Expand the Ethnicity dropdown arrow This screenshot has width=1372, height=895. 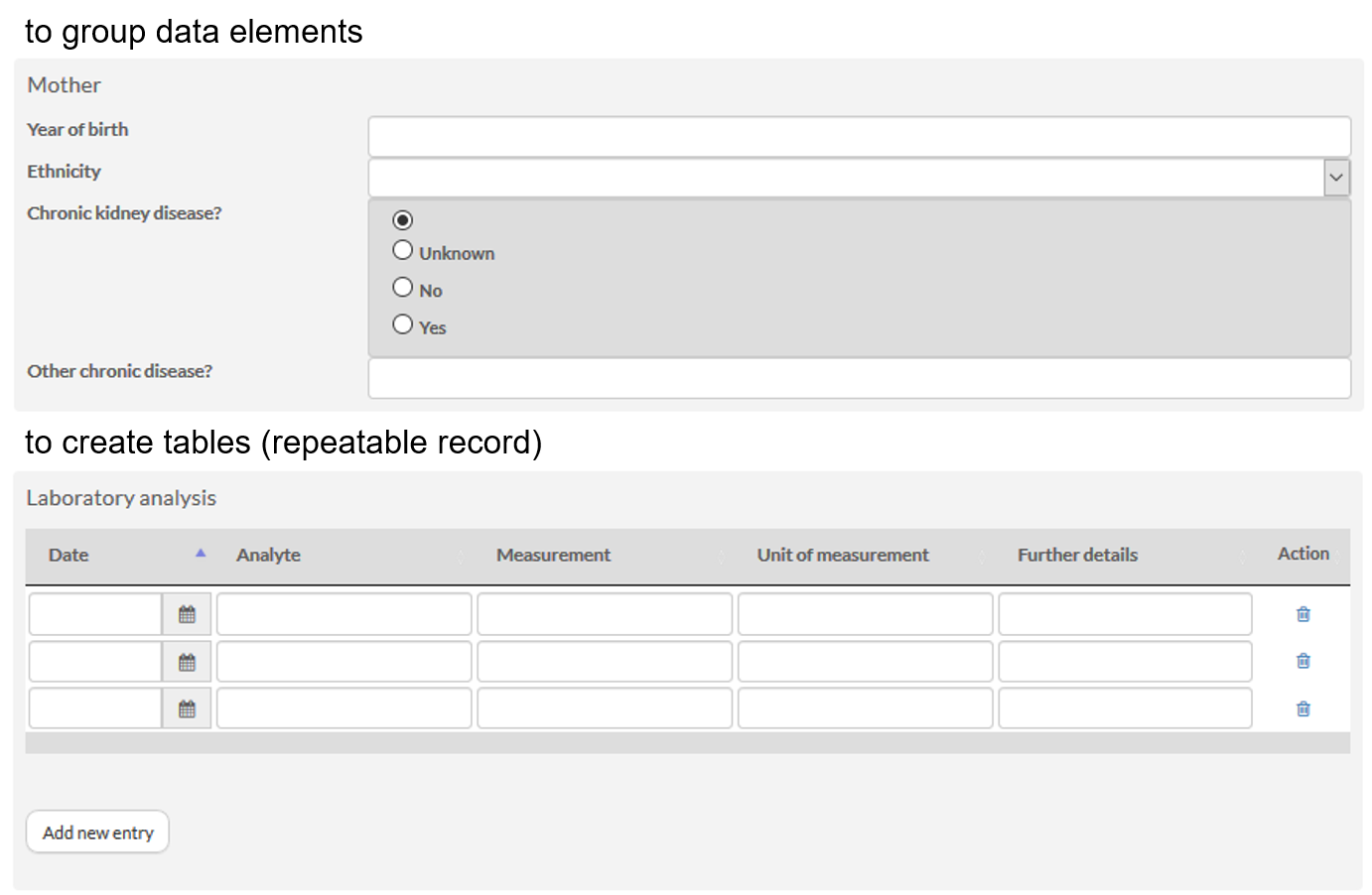point(1336,178)
